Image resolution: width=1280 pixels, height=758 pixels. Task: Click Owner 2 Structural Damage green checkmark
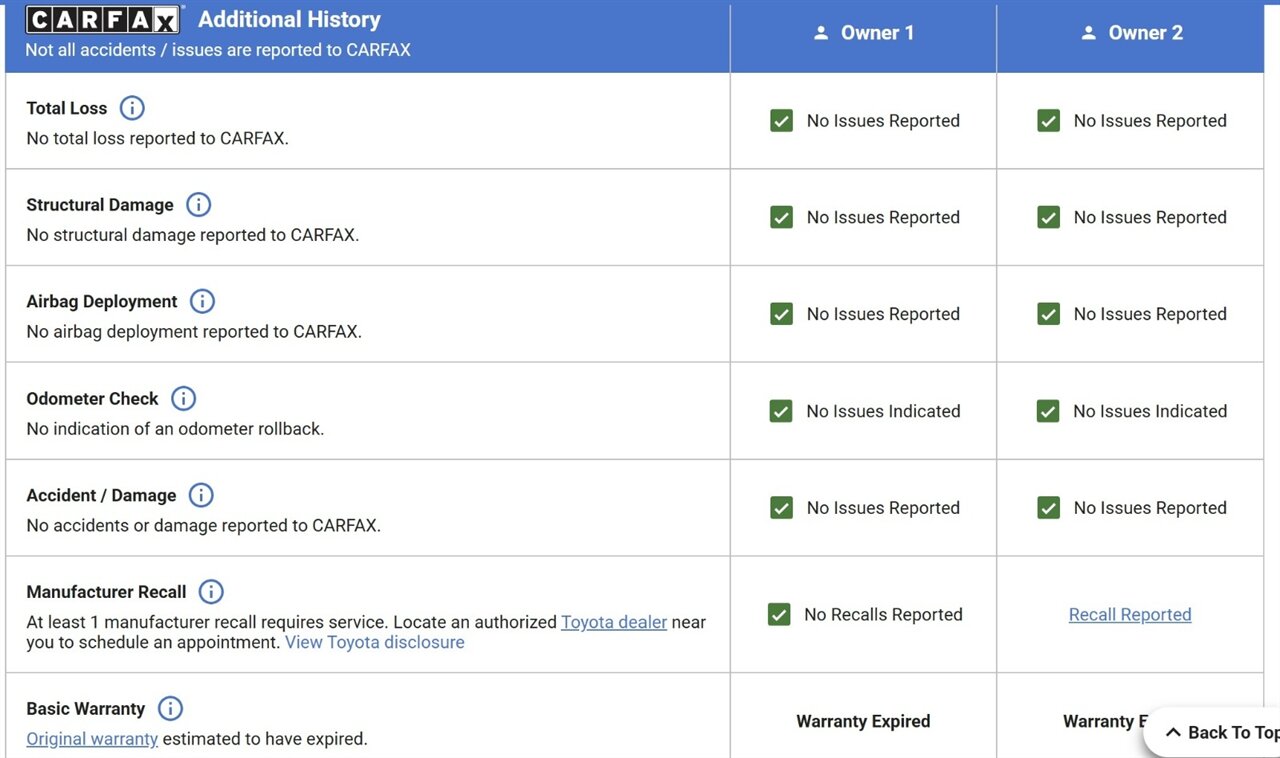[x=1048, y=217]
